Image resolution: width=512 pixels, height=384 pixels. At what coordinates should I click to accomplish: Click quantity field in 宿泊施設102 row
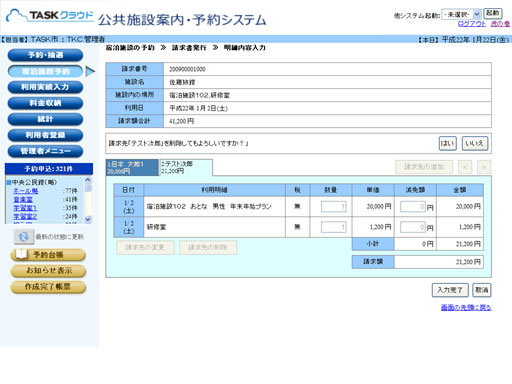[334, 207]
